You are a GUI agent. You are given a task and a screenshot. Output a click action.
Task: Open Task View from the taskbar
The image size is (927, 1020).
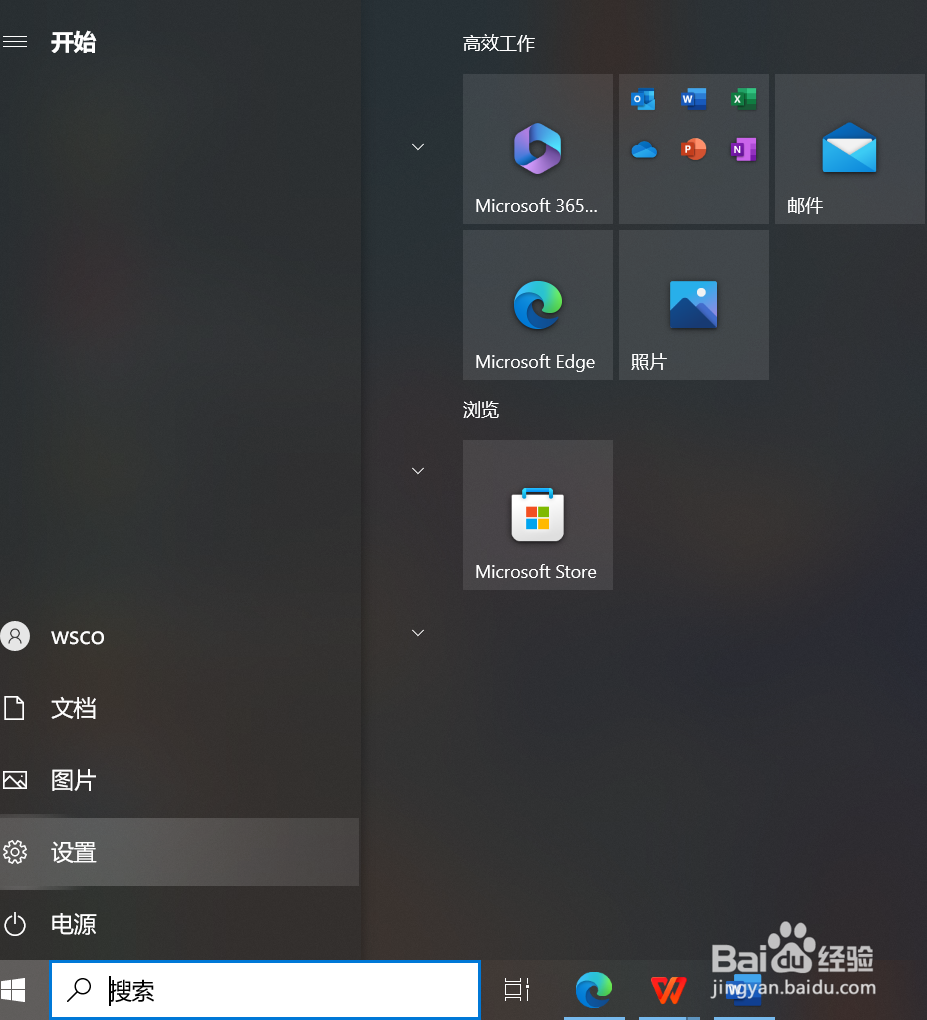tap(517, 989)
